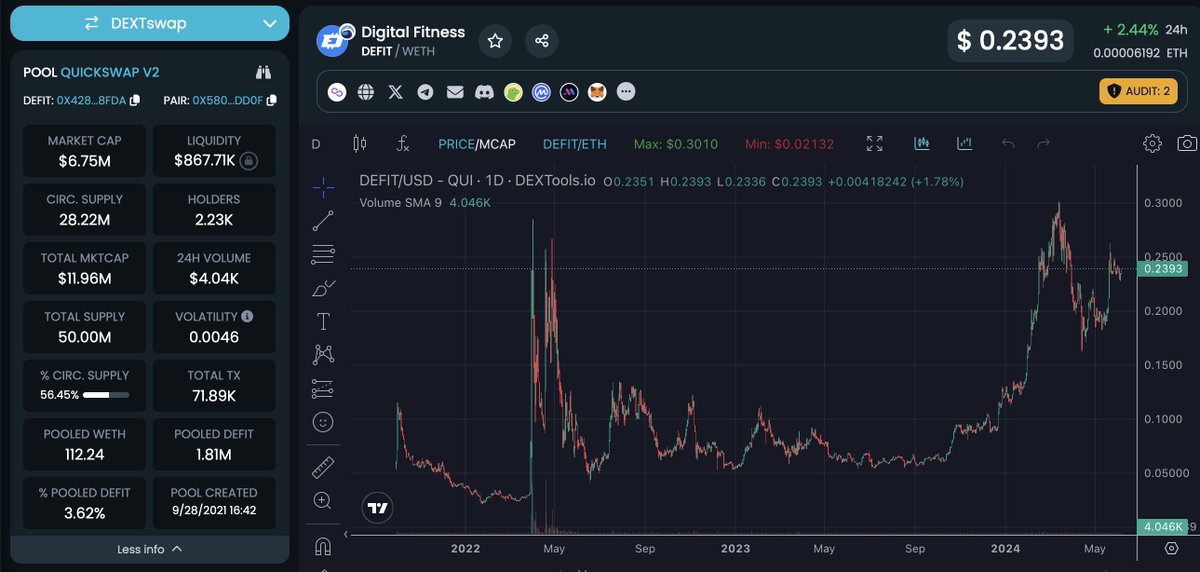This screenshot has height=572, width=1200.
Task: Open the AUDIT: 2 report
Action: coord(1137,91)
